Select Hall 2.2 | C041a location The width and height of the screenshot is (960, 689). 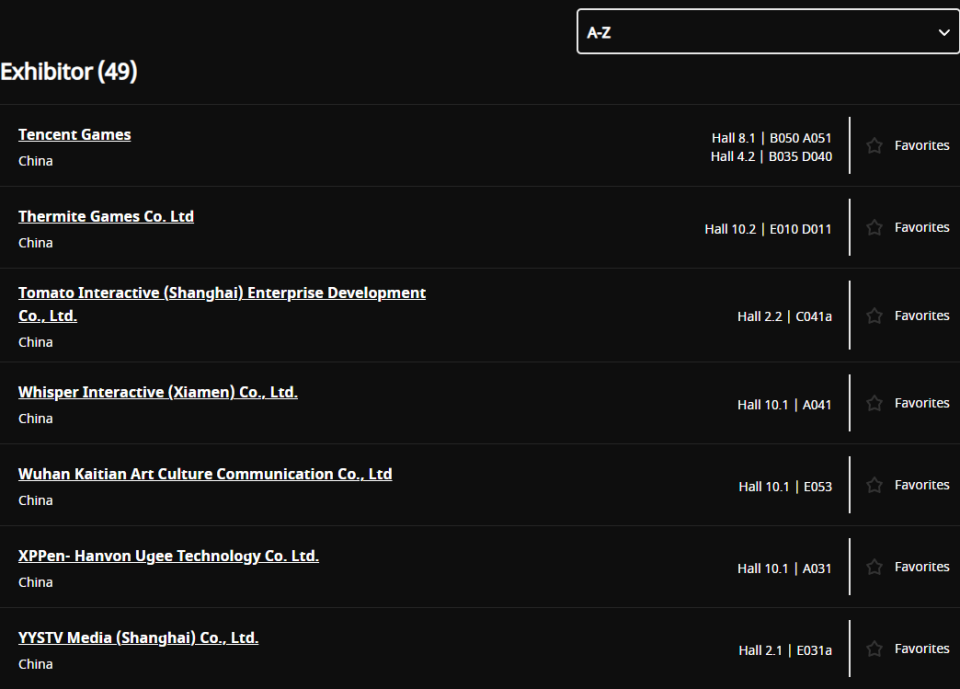click(x=784, y=317)
